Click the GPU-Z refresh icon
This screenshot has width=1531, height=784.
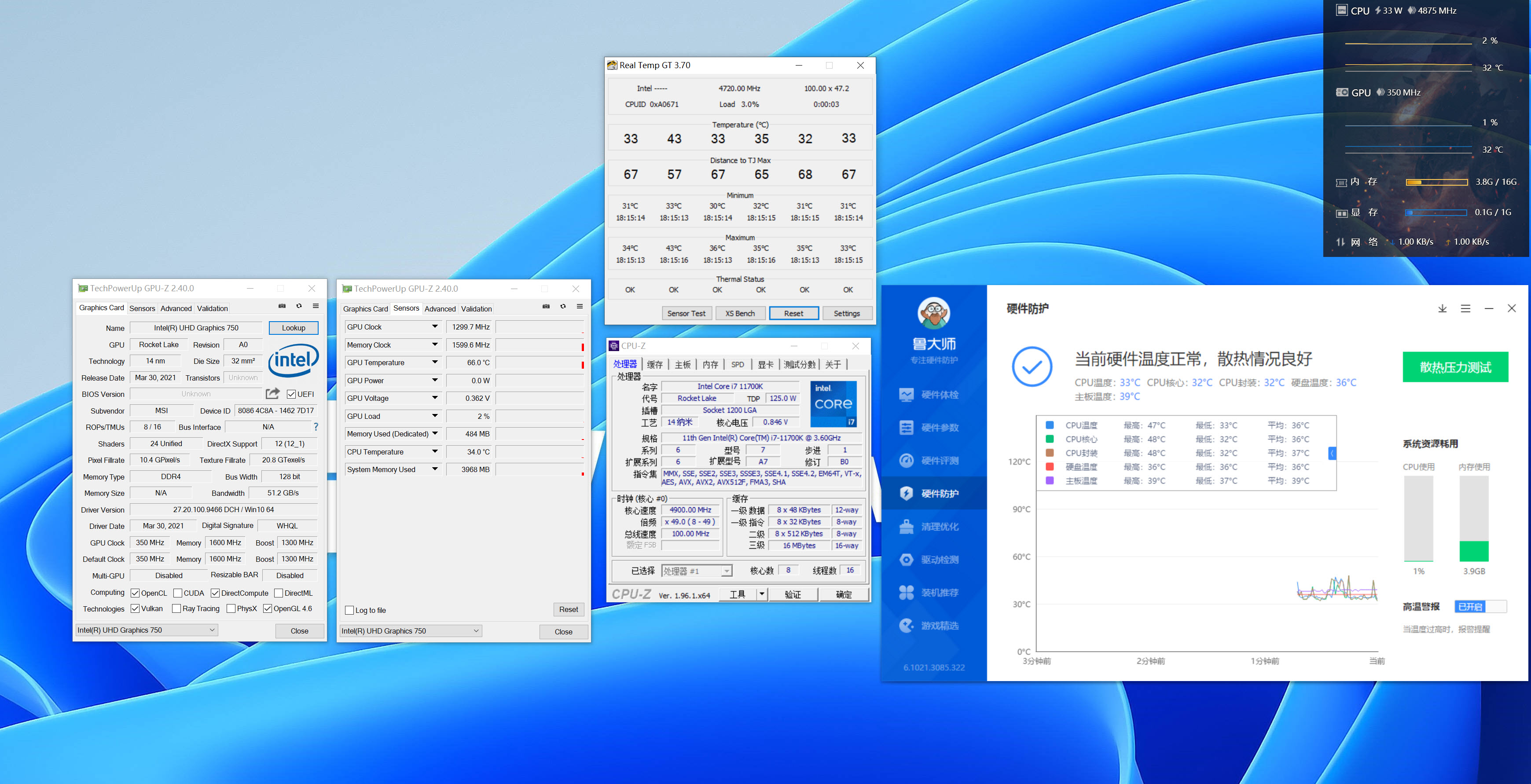tap(299, 306)
